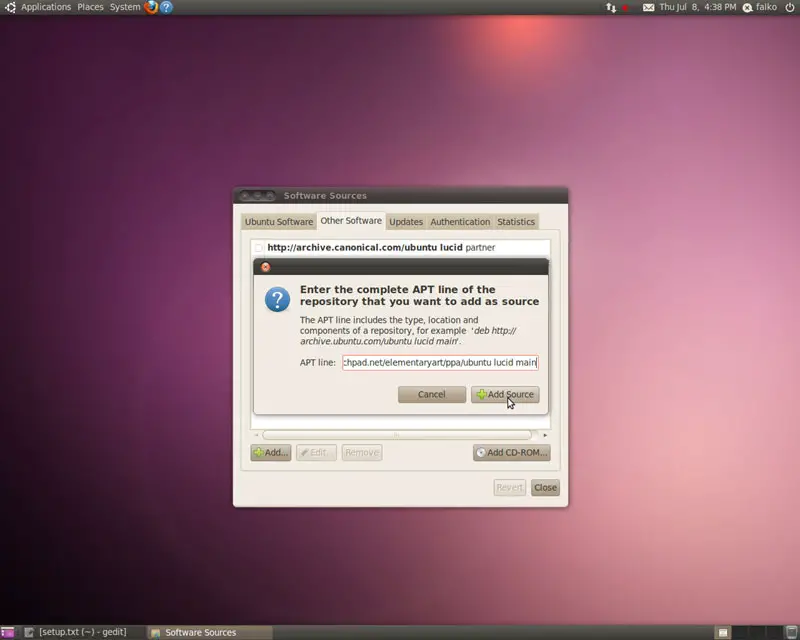
Task: Close the Software Sources window via Close button
Action: (x=545, y=487)
